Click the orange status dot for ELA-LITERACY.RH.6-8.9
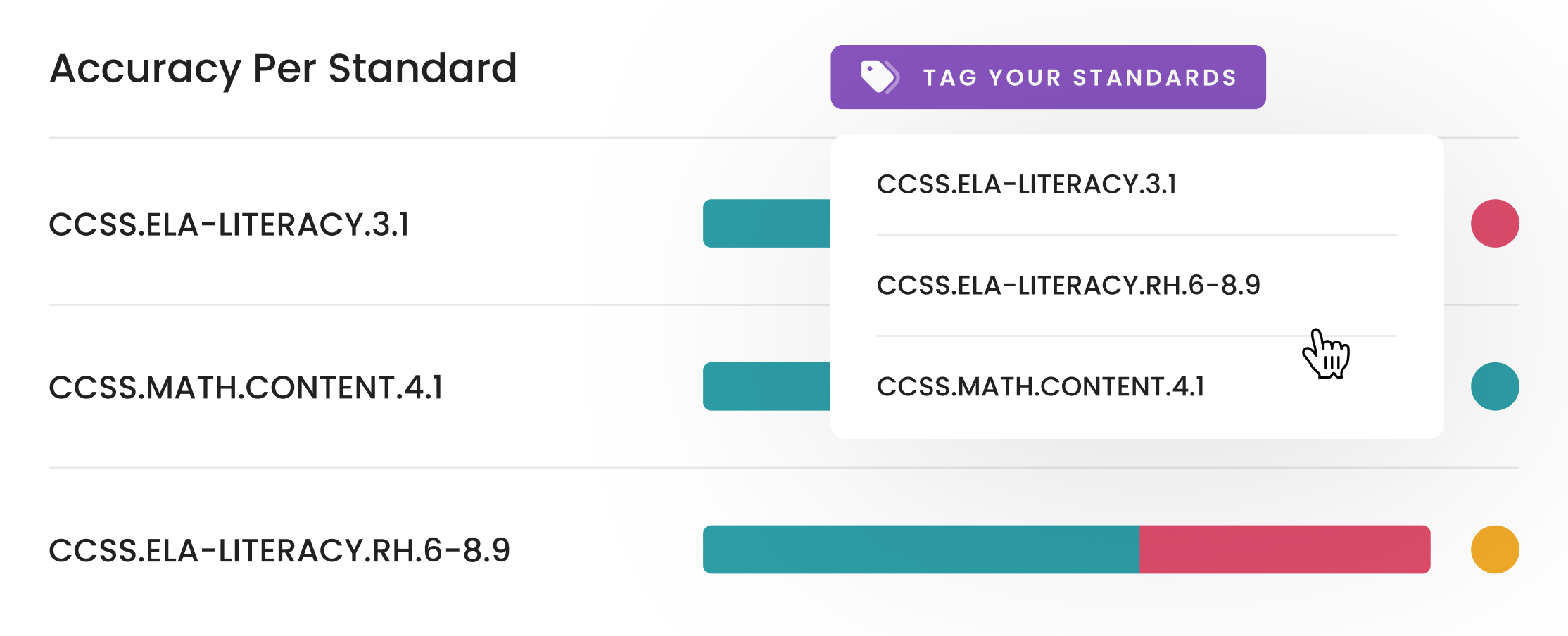The image size is (1568, 636). [x=1495, y=549]
